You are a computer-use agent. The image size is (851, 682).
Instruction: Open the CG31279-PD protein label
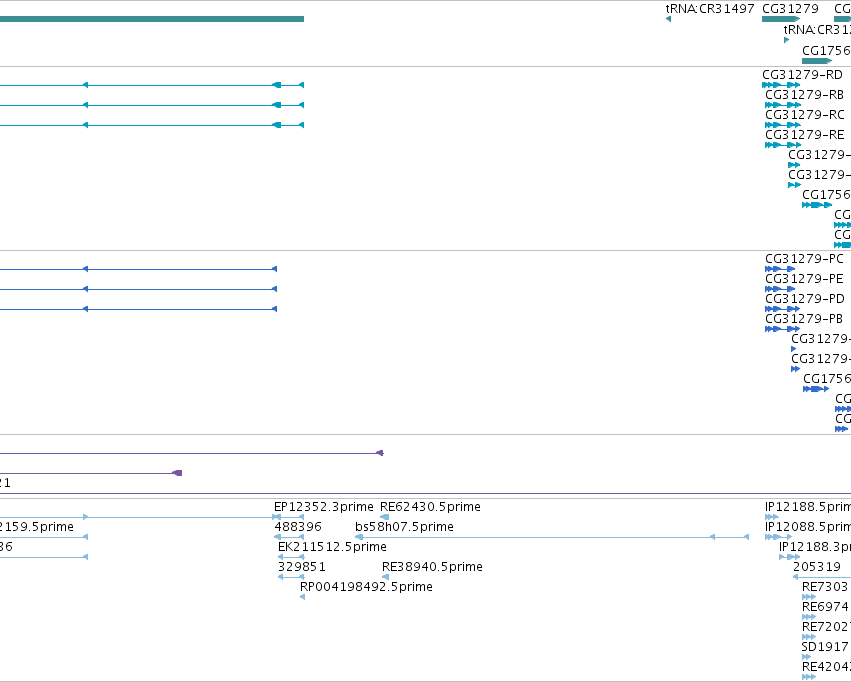point(805,298)
